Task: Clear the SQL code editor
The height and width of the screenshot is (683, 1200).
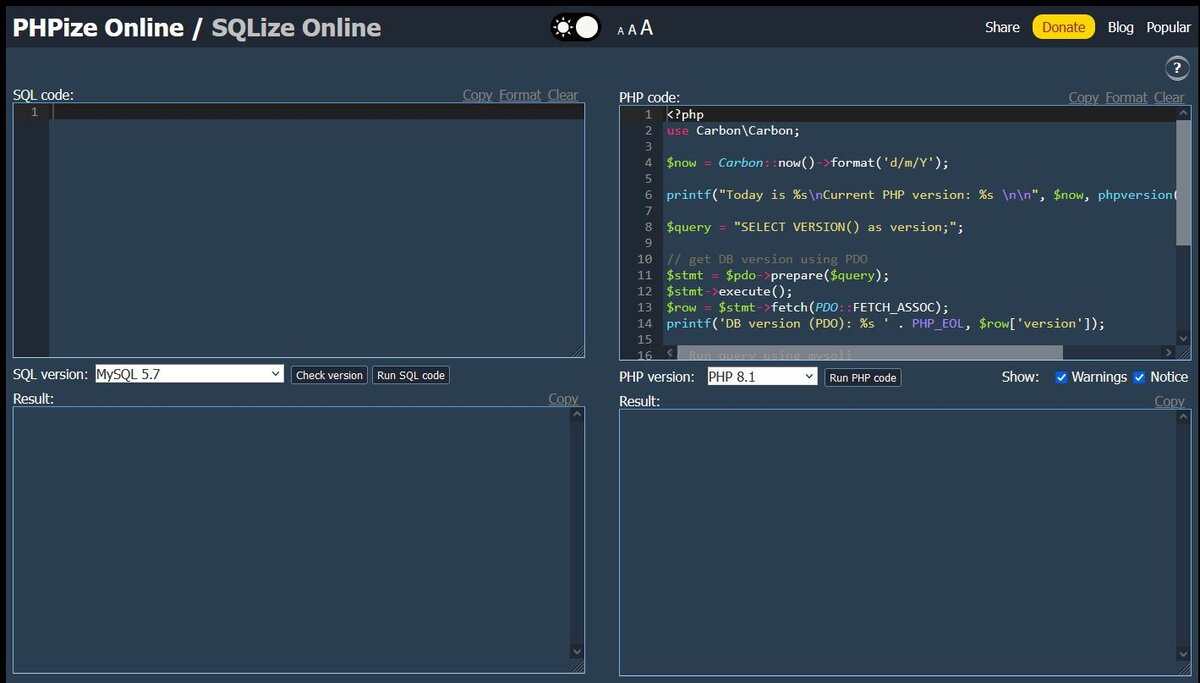Action: pyautogui.click(x=563, y=95)
